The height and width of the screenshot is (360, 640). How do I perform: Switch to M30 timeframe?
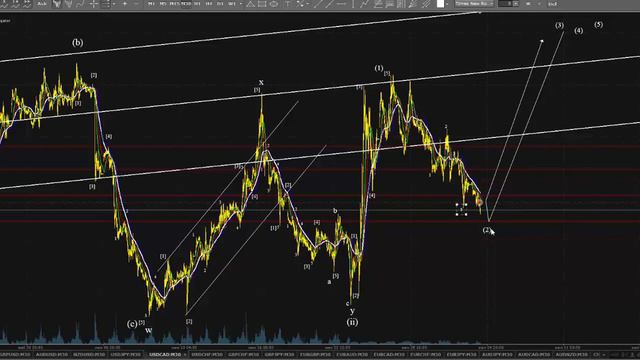(x=186, y=4)
